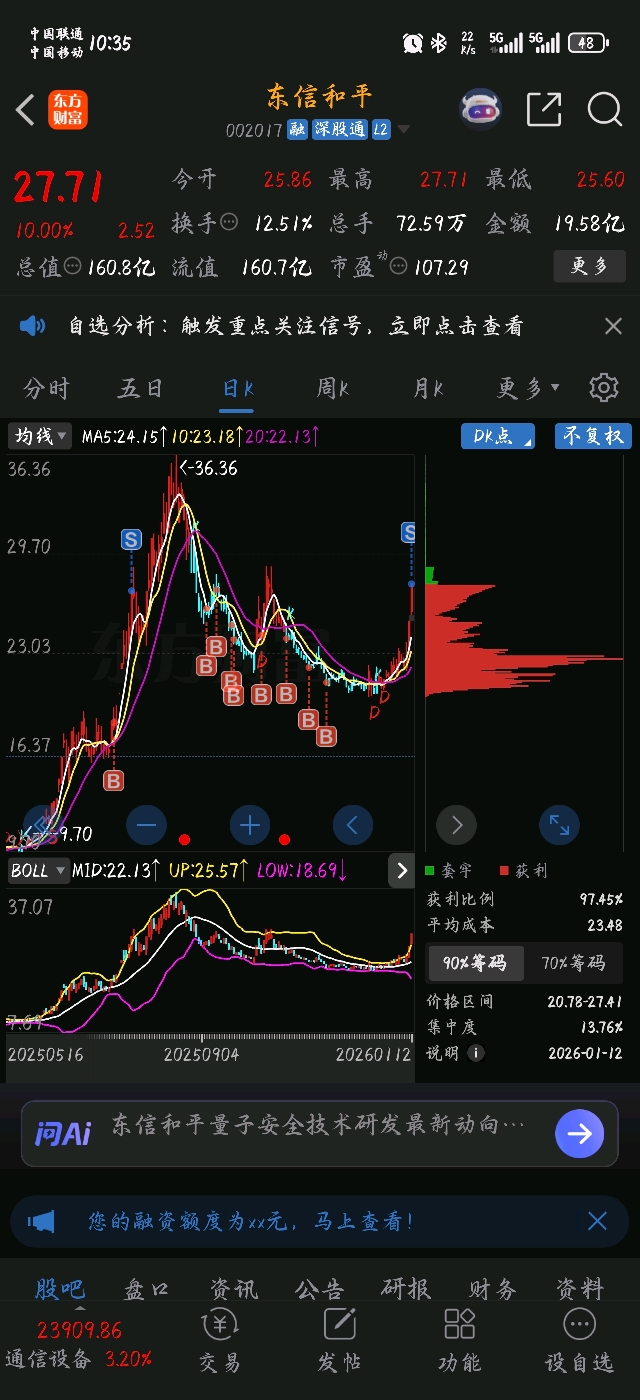Open the 东方财富 logo icon
The height and width of the screenshot is (1400, 640).
click(68, 109)
